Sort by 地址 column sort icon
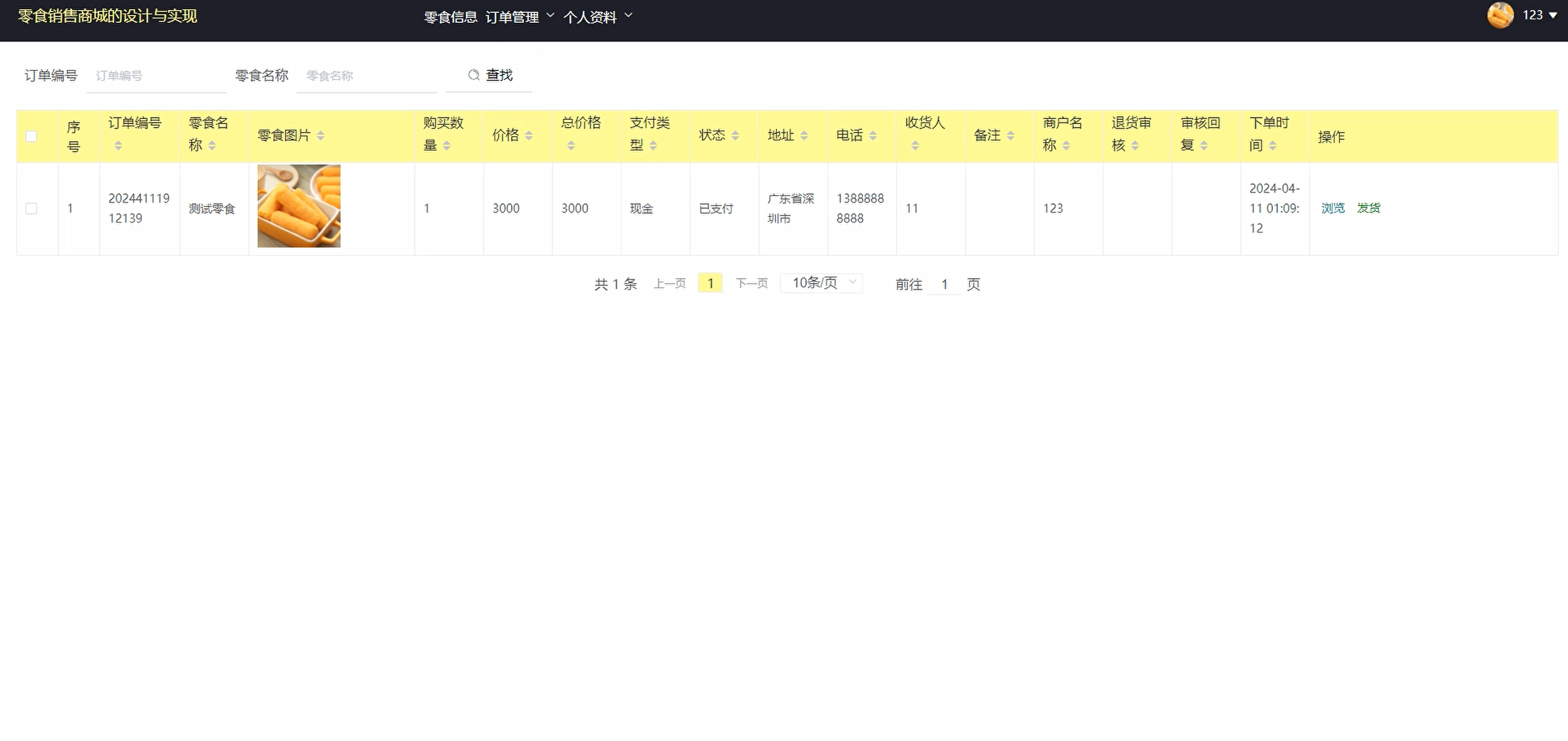The image size is (1568, 741). [x=804, y=136]
